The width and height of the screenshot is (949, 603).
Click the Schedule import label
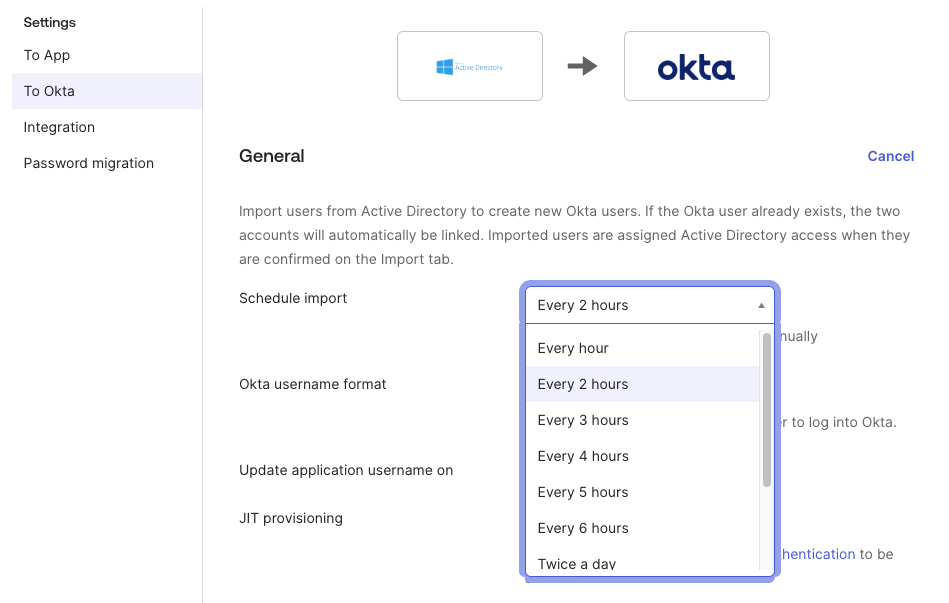[293, 298]
